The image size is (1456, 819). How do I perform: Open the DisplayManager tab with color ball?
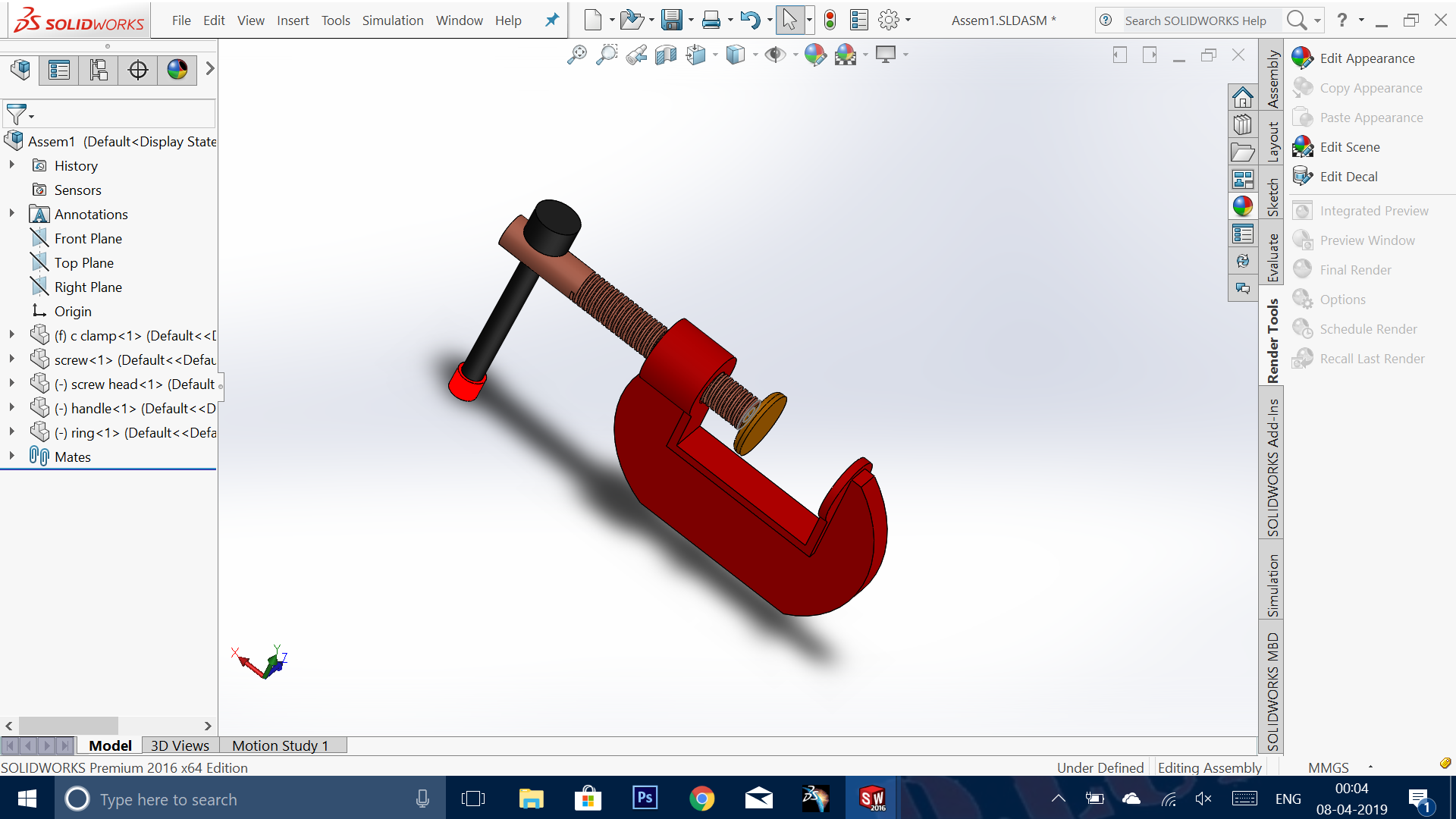177,71
